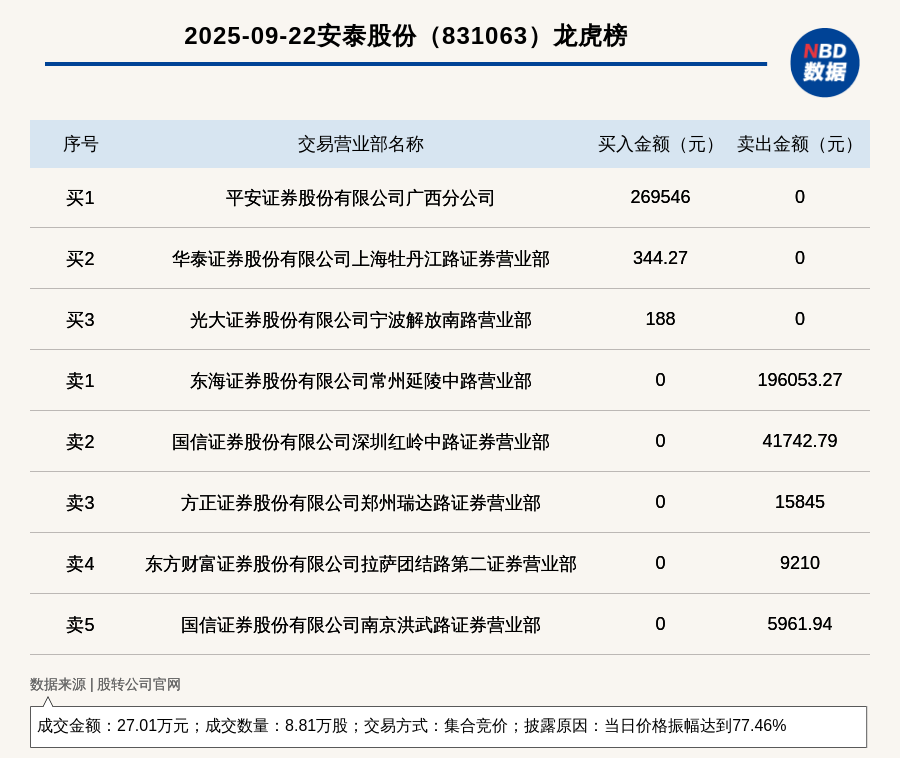
Task: Click the 成交金额：27.01万元 summary box
Action: point(448,726)
